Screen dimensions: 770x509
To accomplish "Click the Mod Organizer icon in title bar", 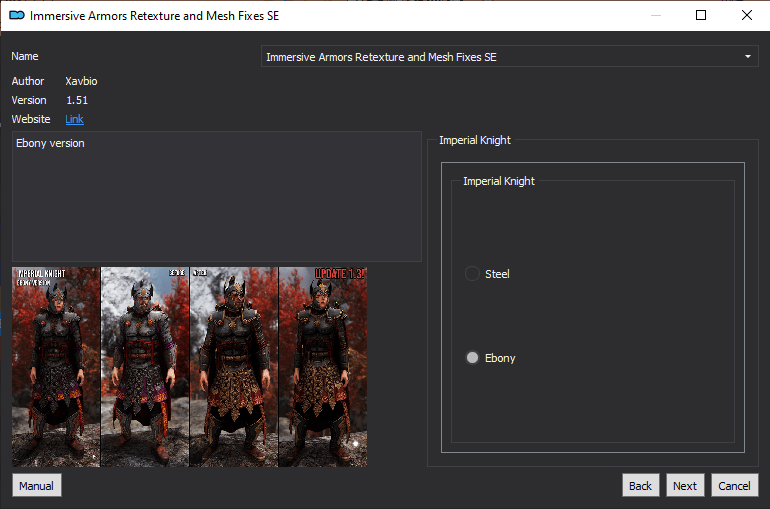I will pos(17,16).
